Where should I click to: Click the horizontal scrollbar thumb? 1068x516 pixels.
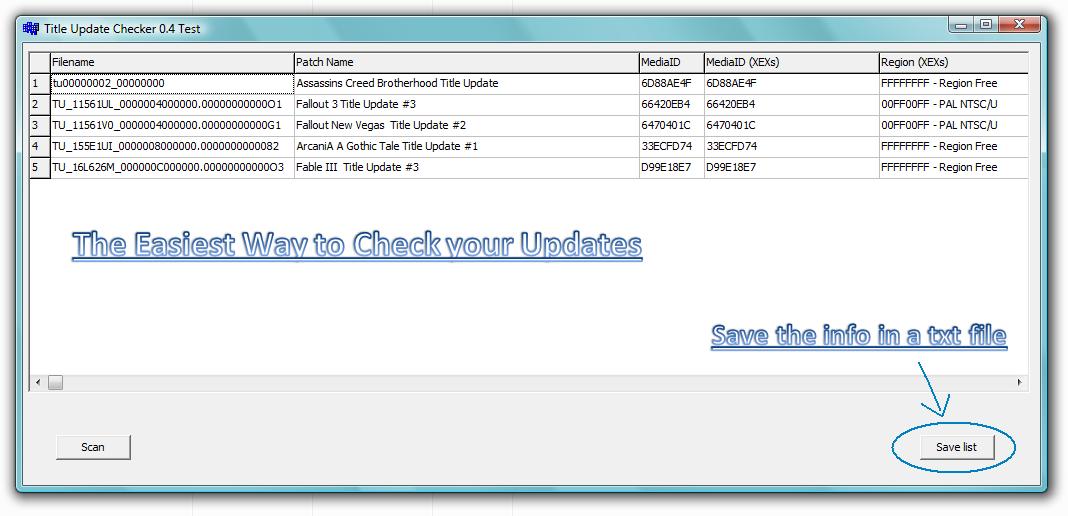point(56,383)
